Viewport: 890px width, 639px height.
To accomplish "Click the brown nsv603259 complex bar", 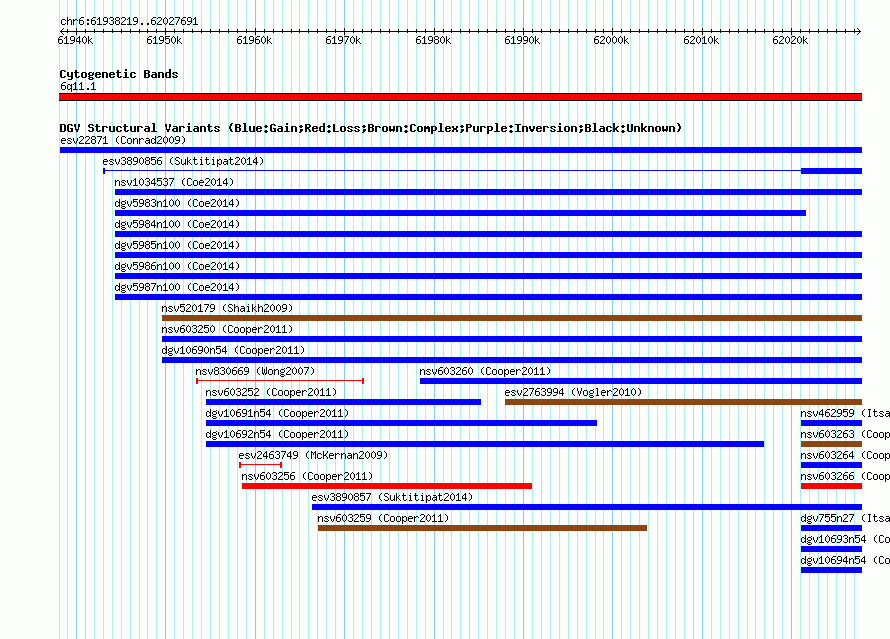I will [x=482, y=528].
